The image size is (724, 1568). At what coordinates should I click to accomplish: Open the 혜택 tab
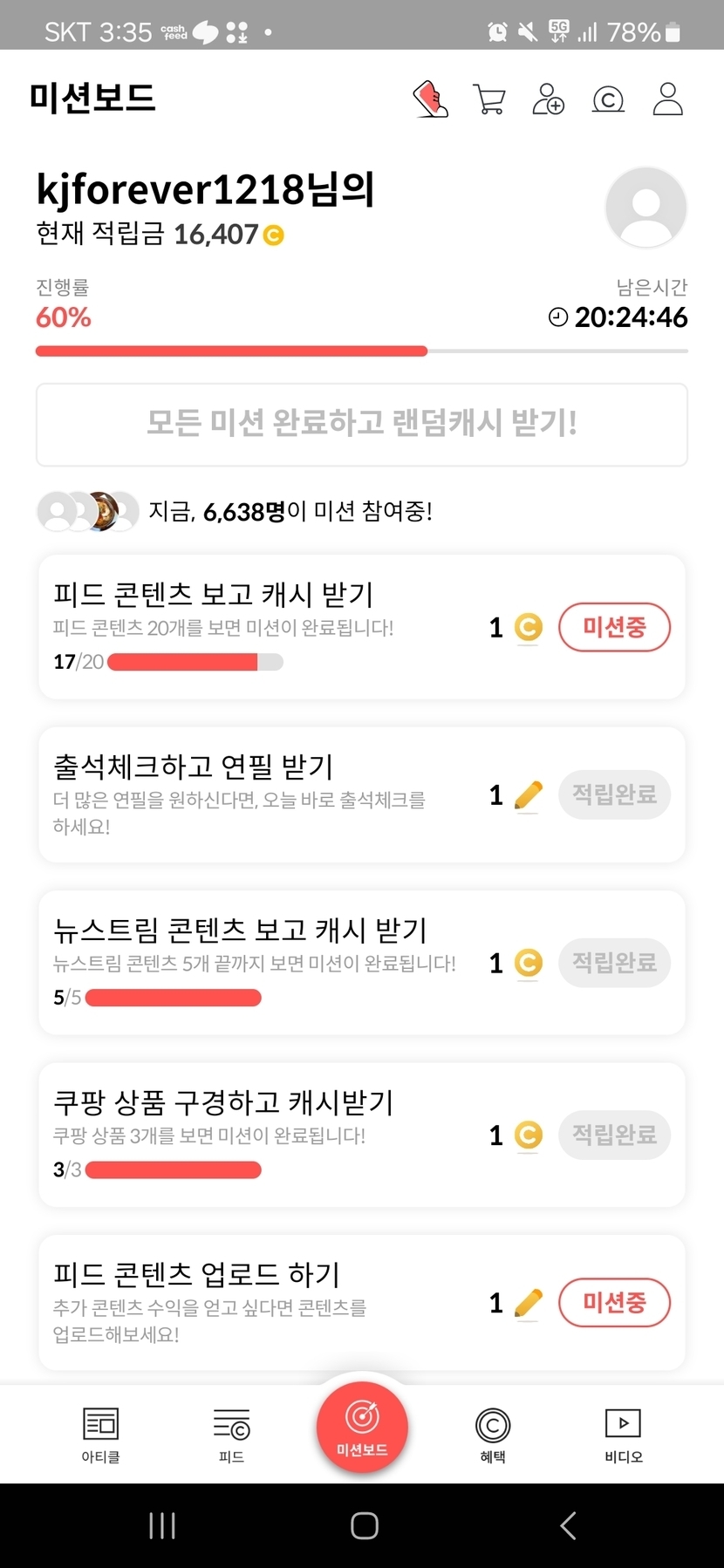[x=493, y=1435]
